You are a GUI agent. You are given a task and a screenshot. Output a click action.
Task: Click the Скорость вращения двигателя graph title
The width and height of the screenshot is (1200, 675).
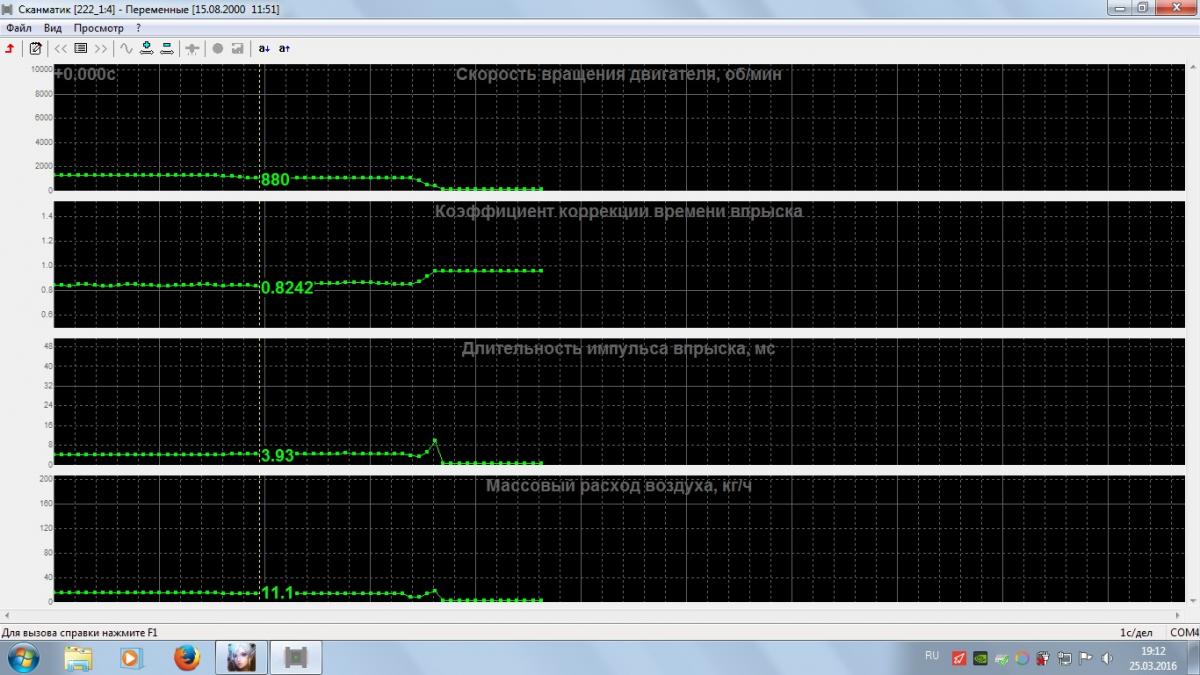619,74
